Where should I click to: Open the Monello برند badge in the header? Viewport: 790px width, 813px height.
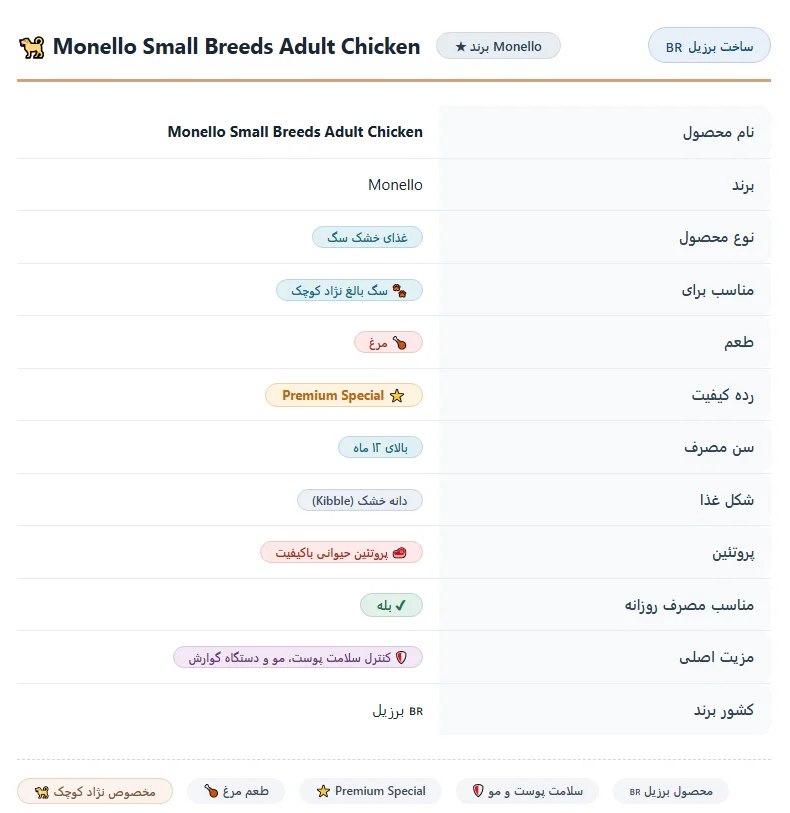498,46
